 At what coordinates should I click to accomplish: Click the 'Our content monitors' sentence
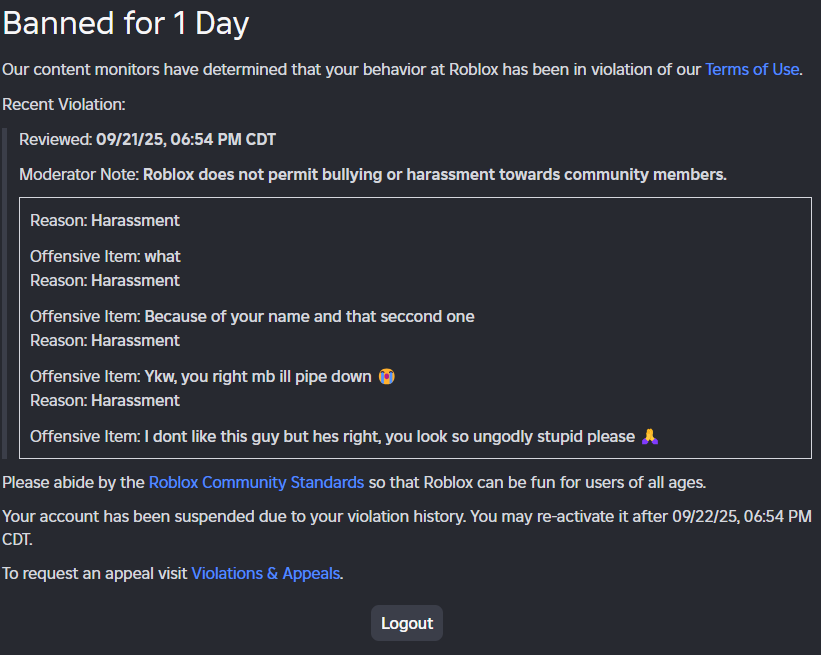tap(350, 69)
